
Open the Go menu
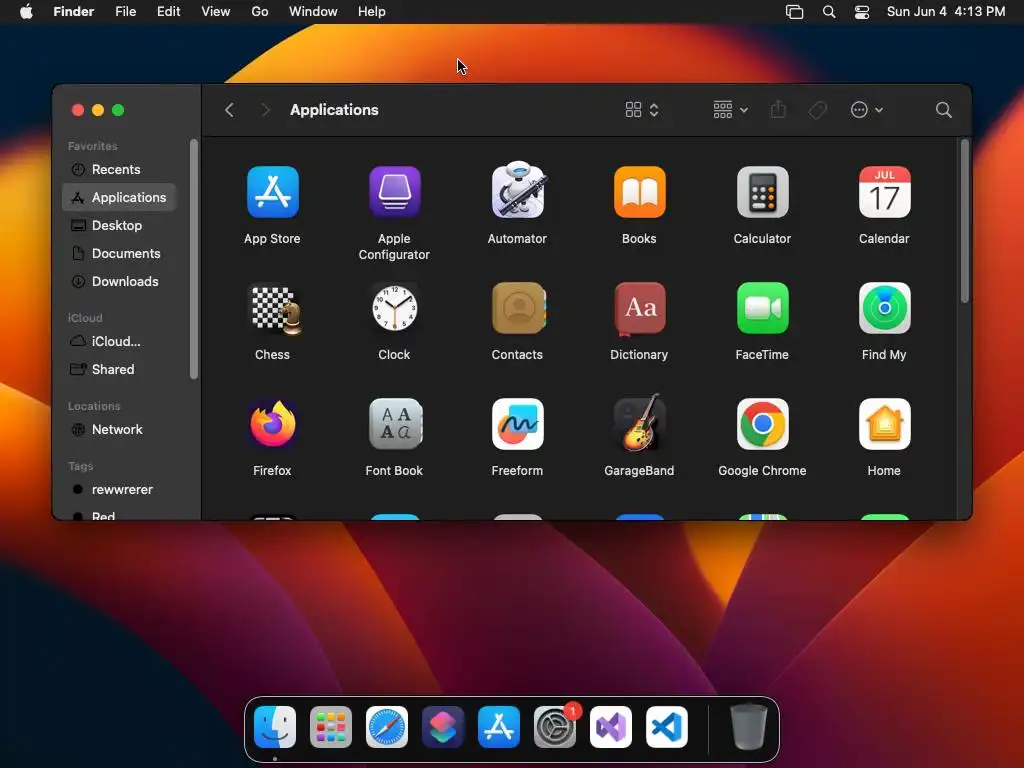click(x=260, y=12)
